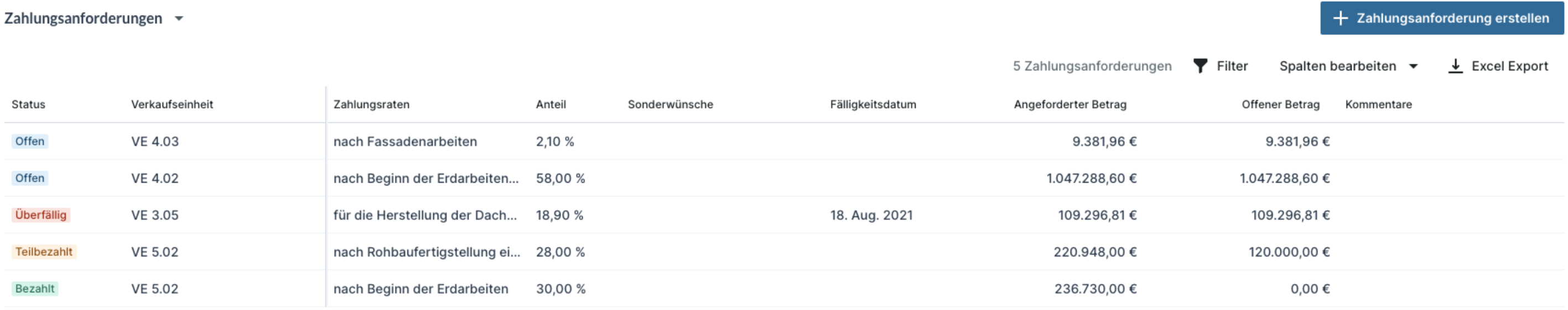Open the VE 4.03 payment row
The width and height of the screenshot is (1568, 310).
(x=154, y=141)
